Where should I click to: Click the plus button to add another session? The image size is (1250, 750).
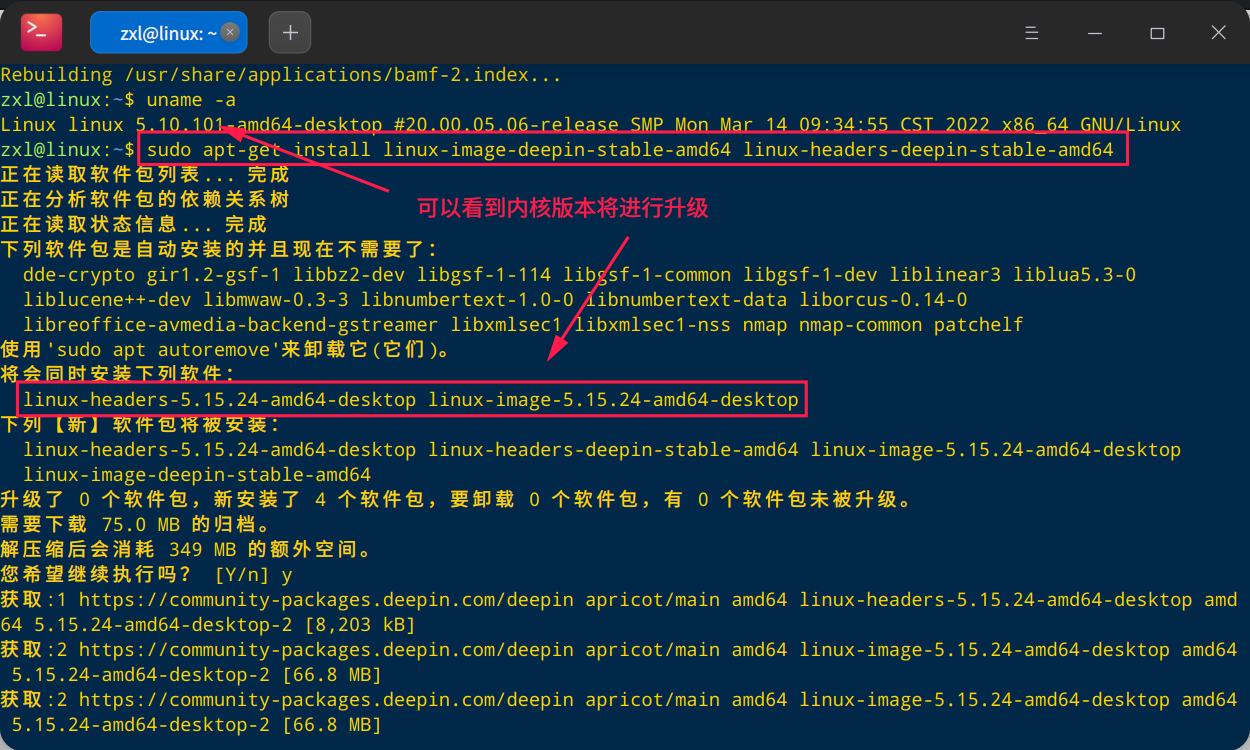(289, 32)
